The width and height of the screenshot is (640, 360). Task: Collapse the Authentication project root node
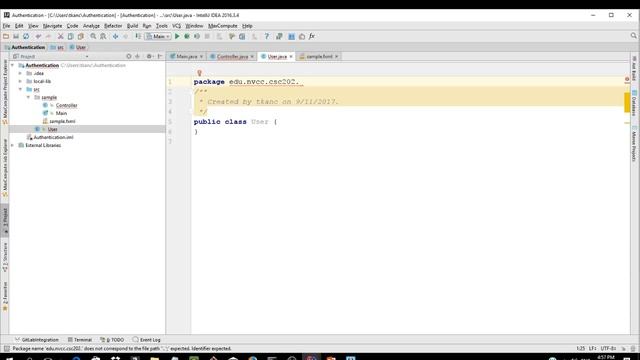coord(13,65)
